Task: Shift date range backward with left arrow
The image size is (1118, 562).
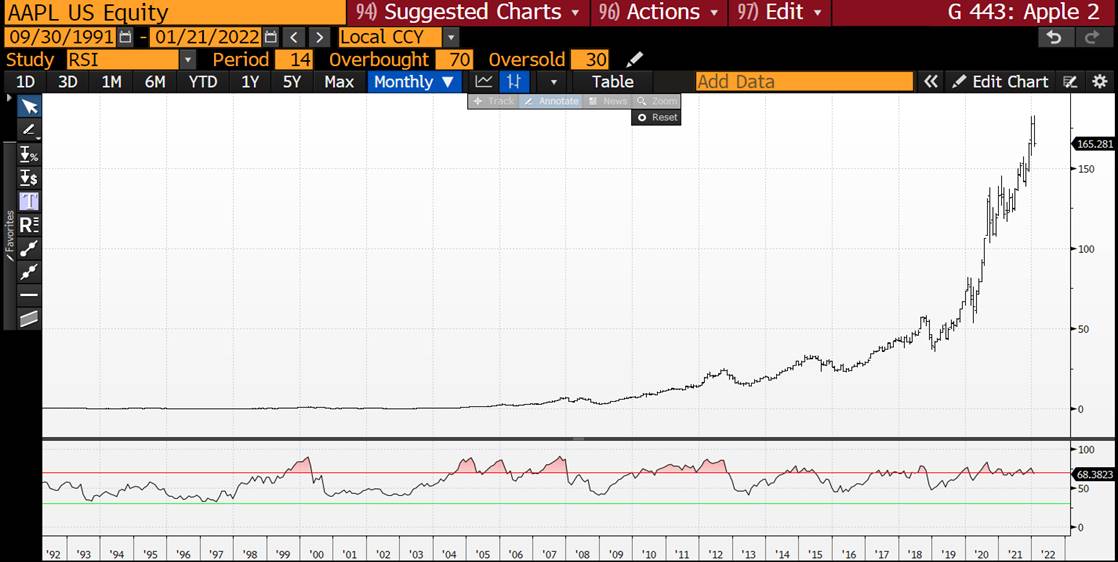Action: pos(294,37)
